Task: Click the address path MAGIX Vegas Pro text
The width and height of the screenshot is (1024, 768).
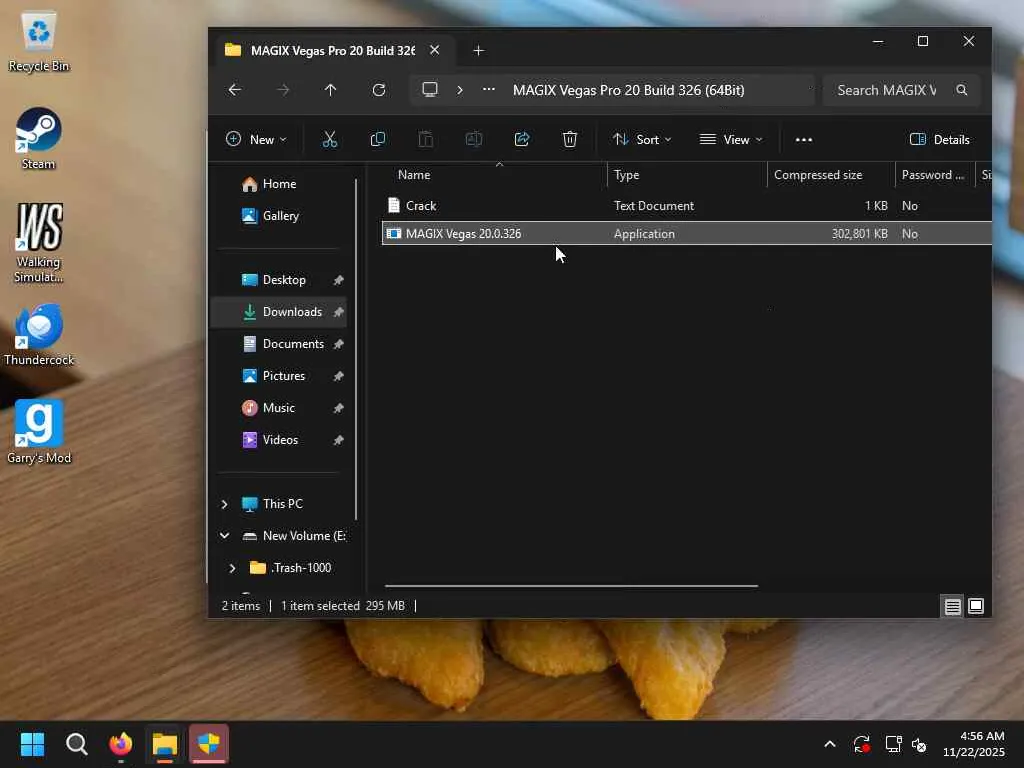Action: click(628, 90)
